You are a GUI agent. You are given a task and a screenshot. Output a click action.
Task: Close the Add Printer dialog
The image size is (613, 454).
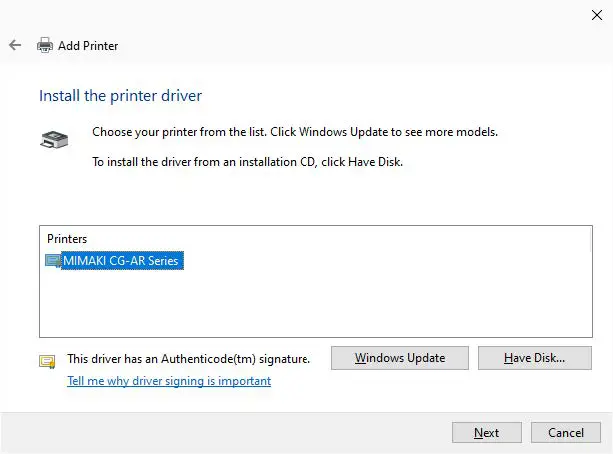(597, 14)
